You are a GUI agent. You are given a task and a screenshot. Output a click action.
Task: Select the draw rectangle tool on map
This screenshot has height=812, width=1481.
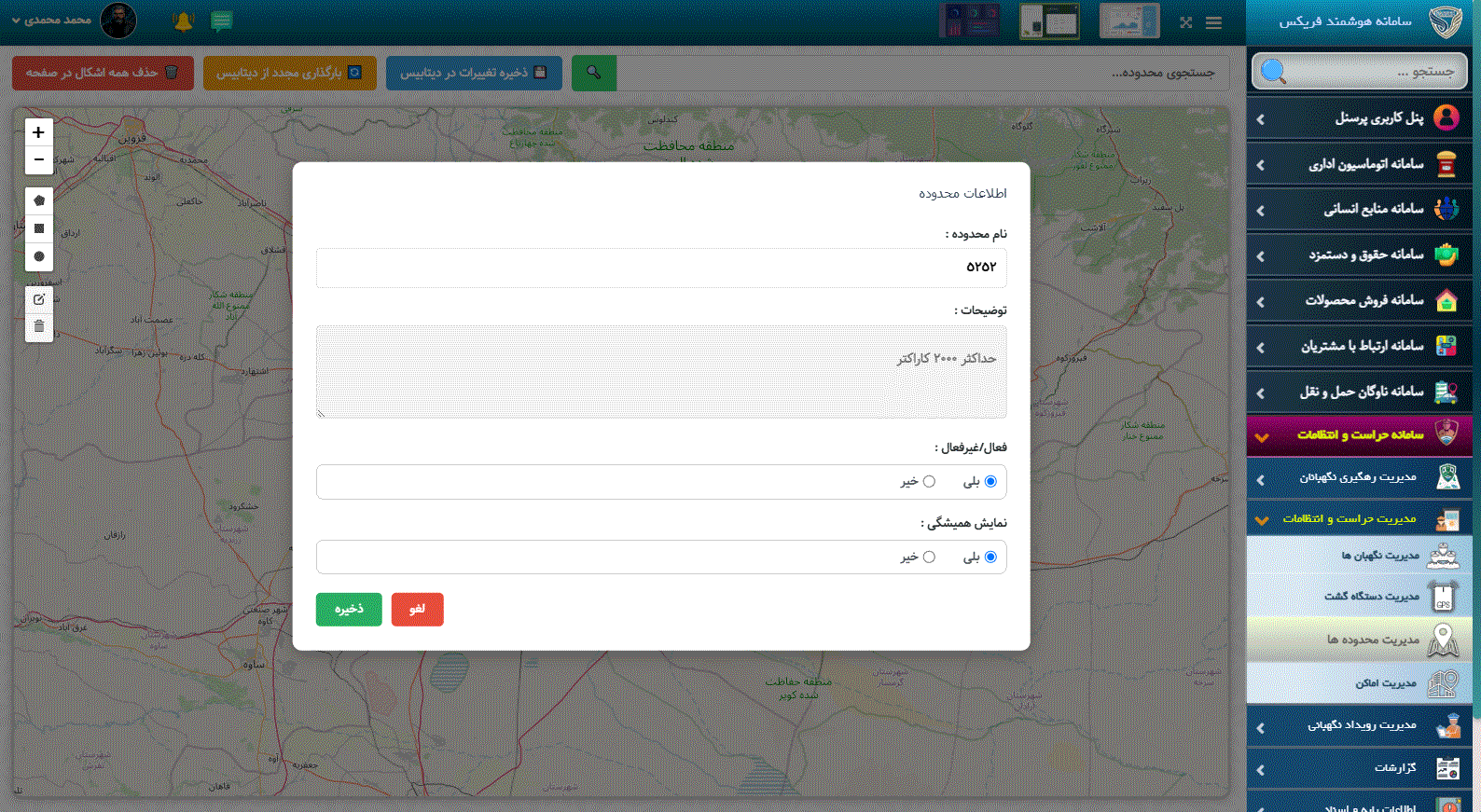pos(39,228)
